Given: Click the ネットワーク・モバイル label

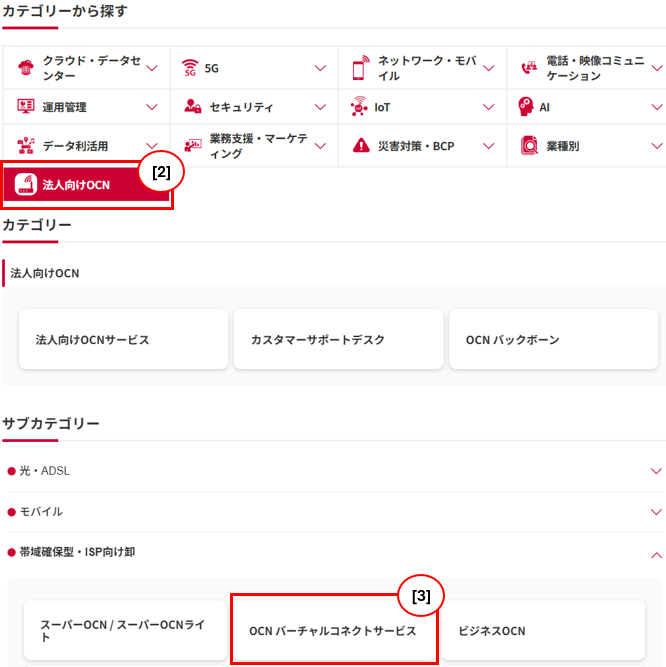Looking at the screenshot, I should (427, 68).
